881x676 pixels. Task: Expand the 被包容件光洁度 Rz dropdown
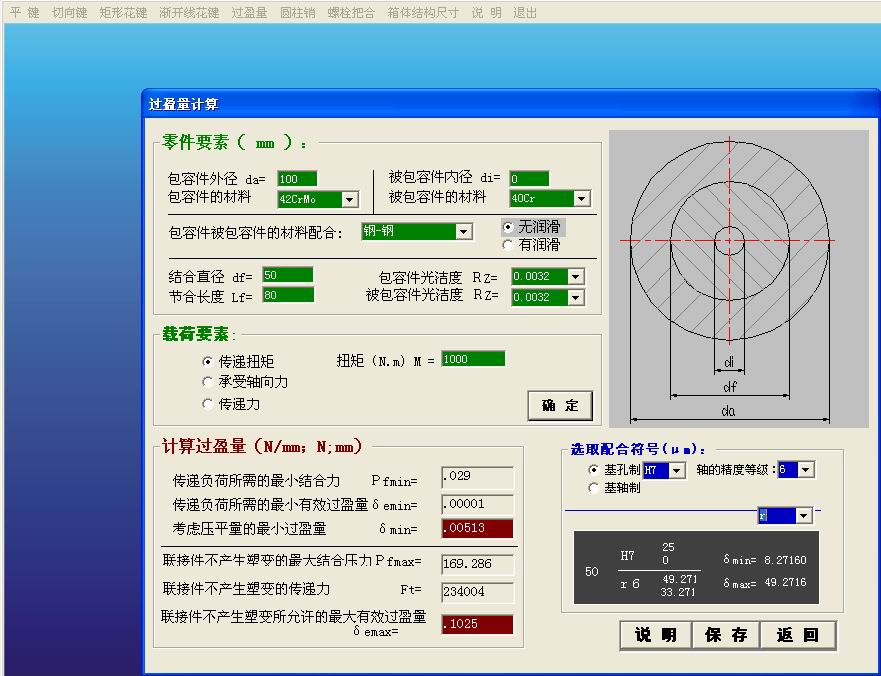point(575,297)
